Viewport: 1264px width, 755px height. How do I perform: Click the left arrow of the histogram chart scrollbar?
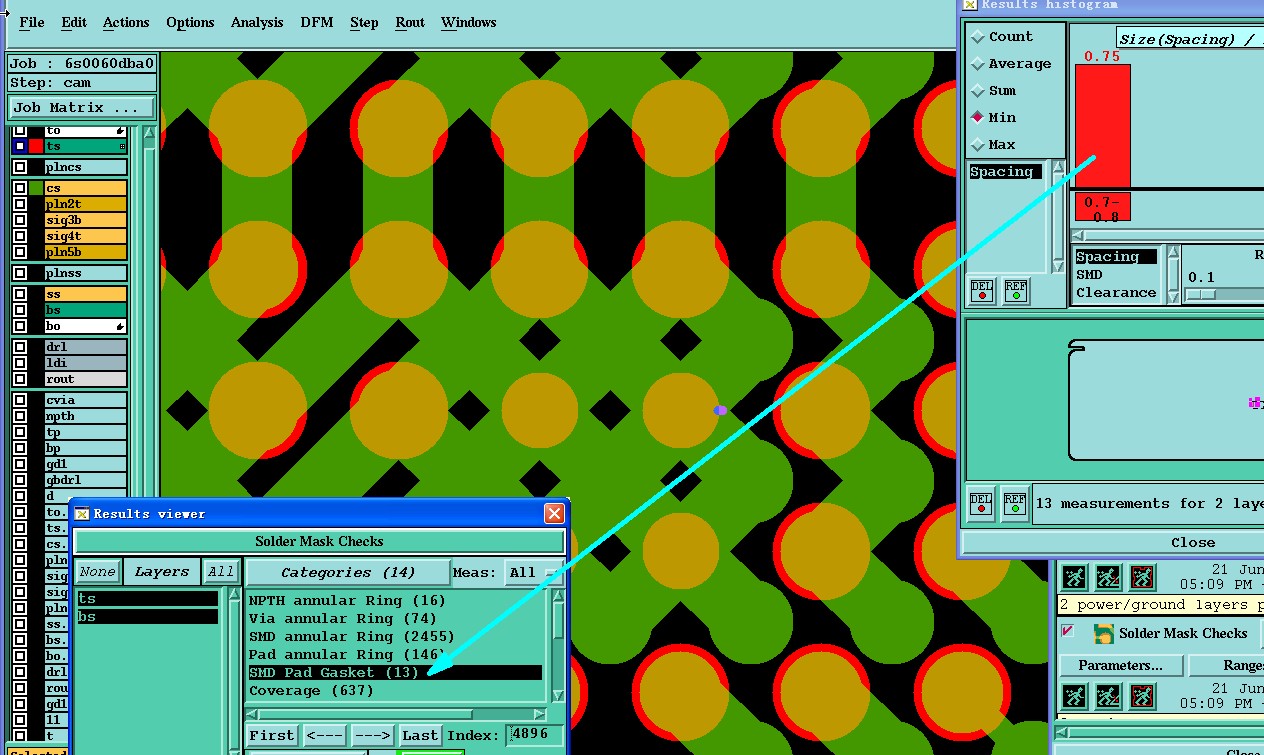tap(1077, 235)
